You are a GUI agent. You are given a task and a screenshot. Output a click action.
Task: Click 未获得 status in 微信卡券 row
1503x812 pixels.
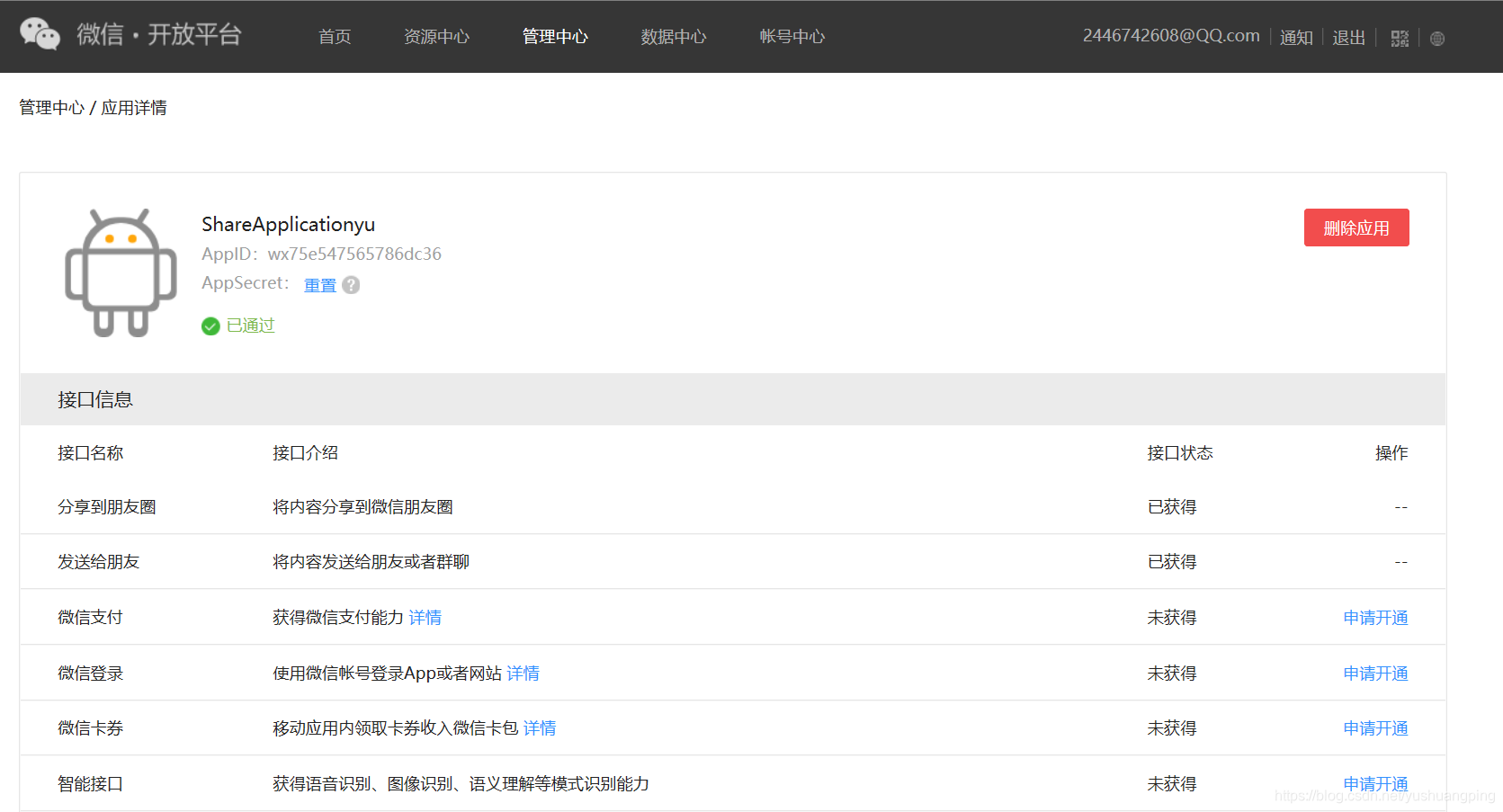[x=1171, y=728]
